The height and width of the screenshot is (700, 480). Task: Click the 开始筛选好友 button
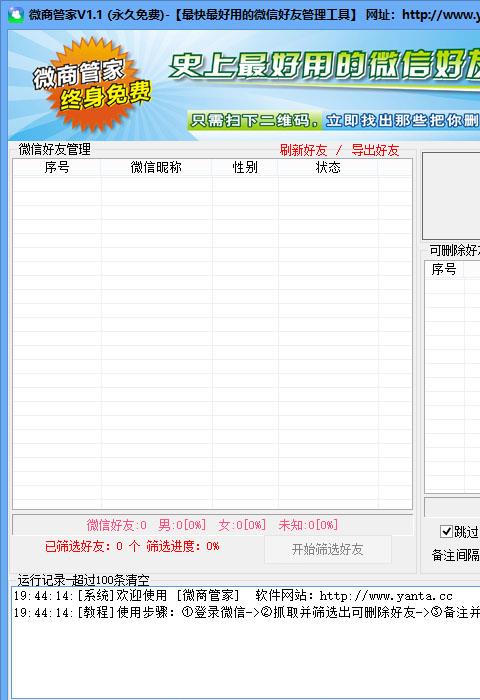tap(328, 549)
